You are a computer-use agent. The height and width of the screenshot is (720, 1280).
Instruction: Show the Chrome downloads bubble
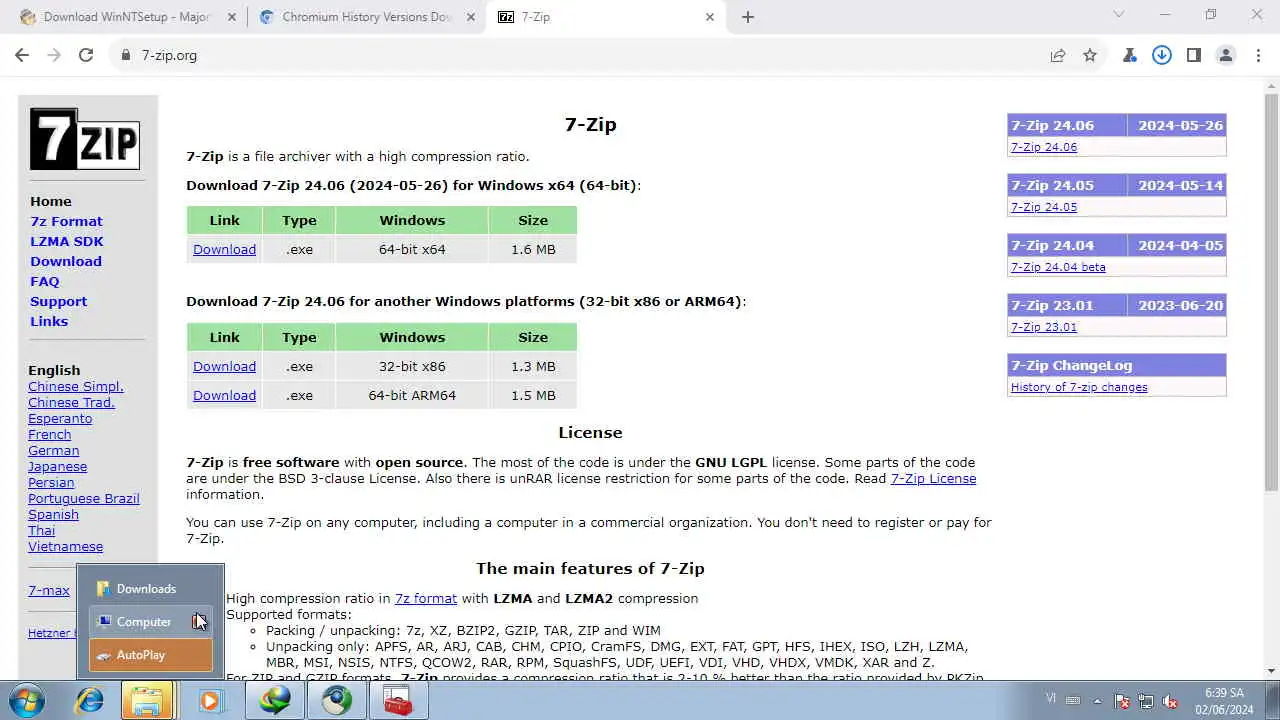[1162, 55]
